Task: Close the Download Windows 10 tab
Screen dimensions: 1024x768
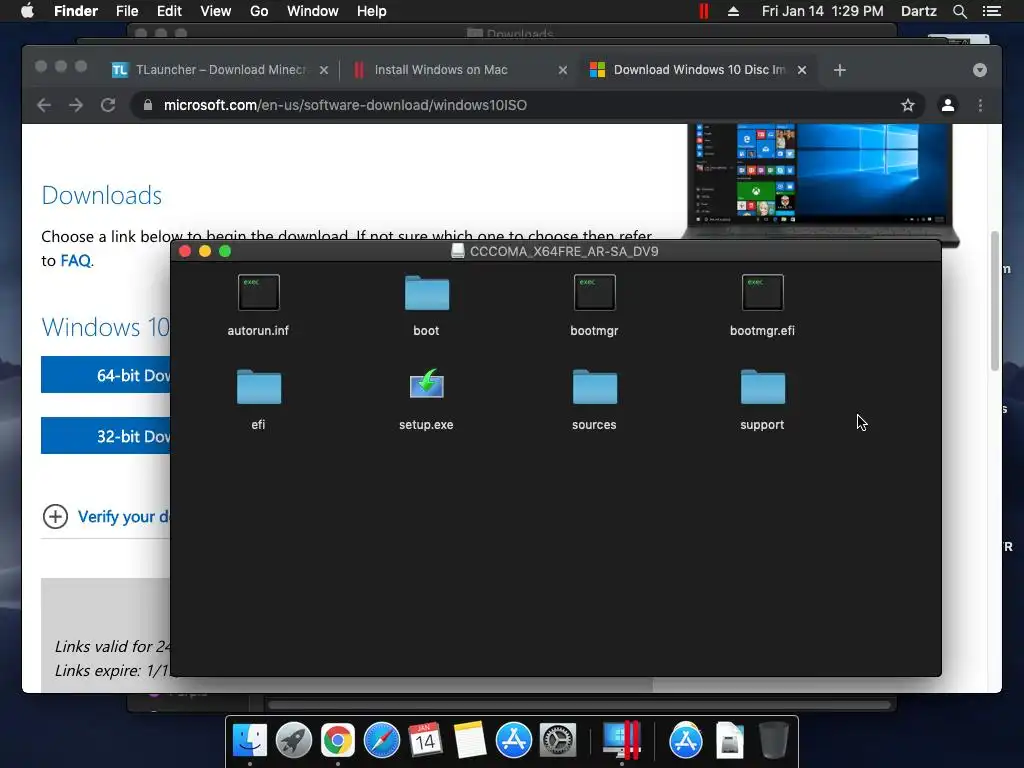Action: (x=802, y=70)
